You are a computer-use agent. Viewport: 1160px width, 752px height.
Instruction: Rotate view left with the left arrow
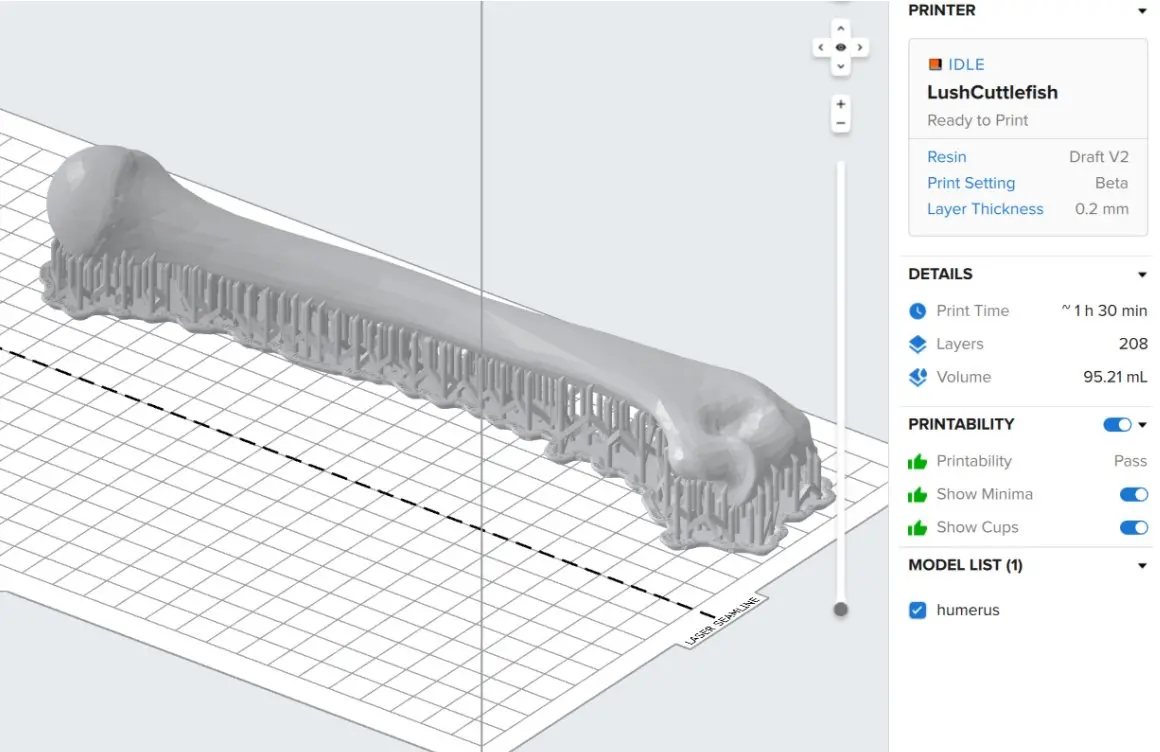coord(821,47)
